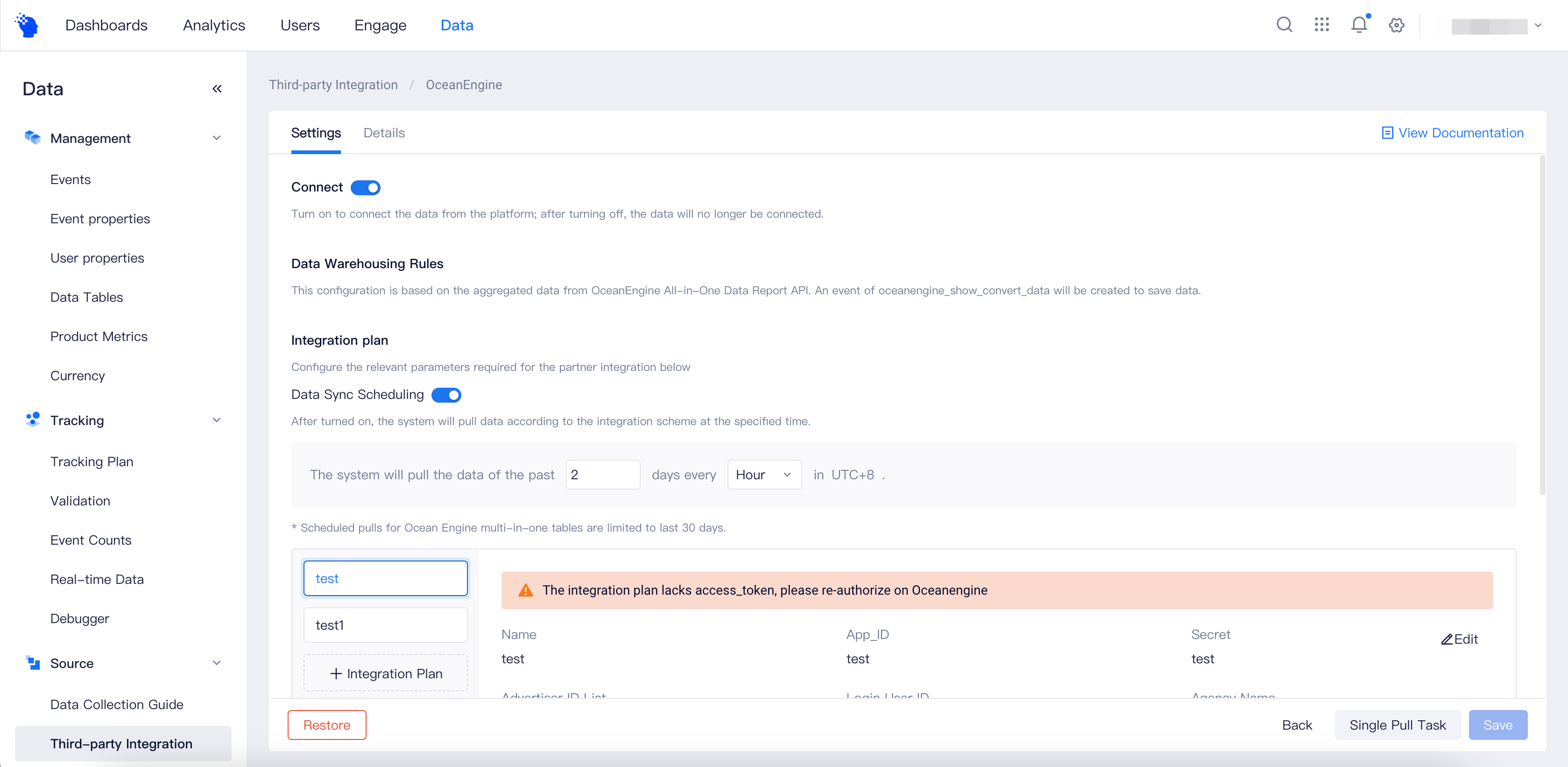Open the user account dropdown arrow

click(x=1538, y=26)
